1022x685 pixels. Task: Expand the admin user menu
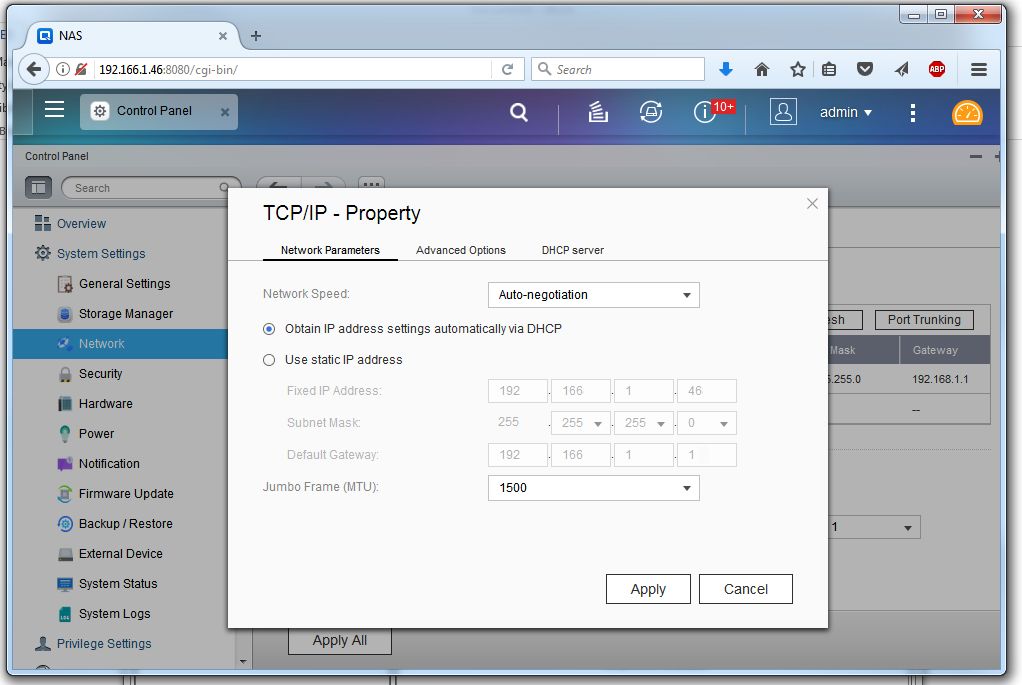[846, 112]
